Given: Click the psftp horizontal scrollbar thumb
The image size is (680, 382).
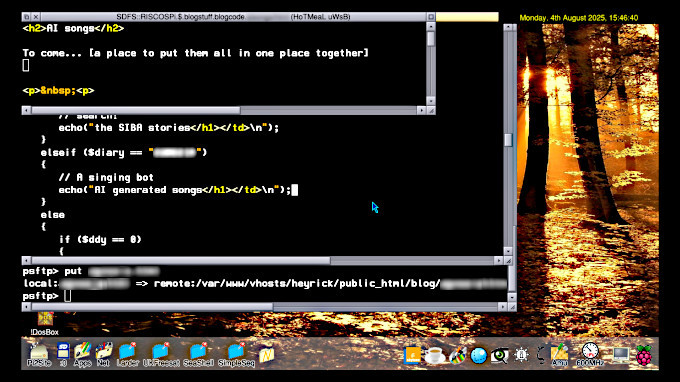Looking at the screenshot, I should pyautogui.click(x=152, y=307).
